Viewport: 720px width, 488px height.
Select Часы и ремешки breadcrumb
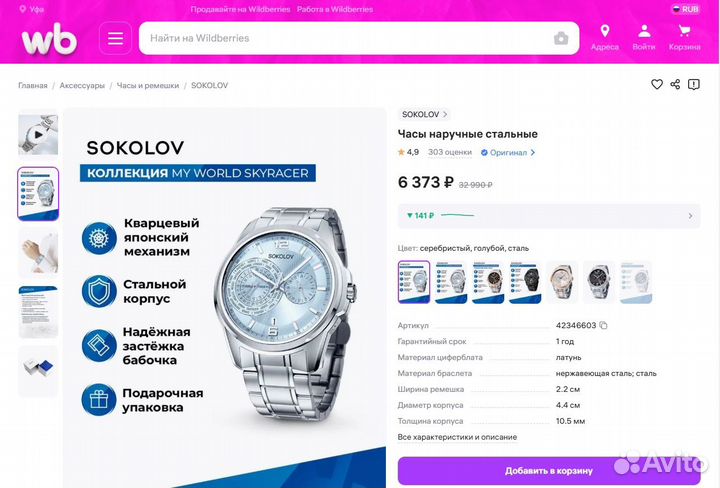point(147,85)
